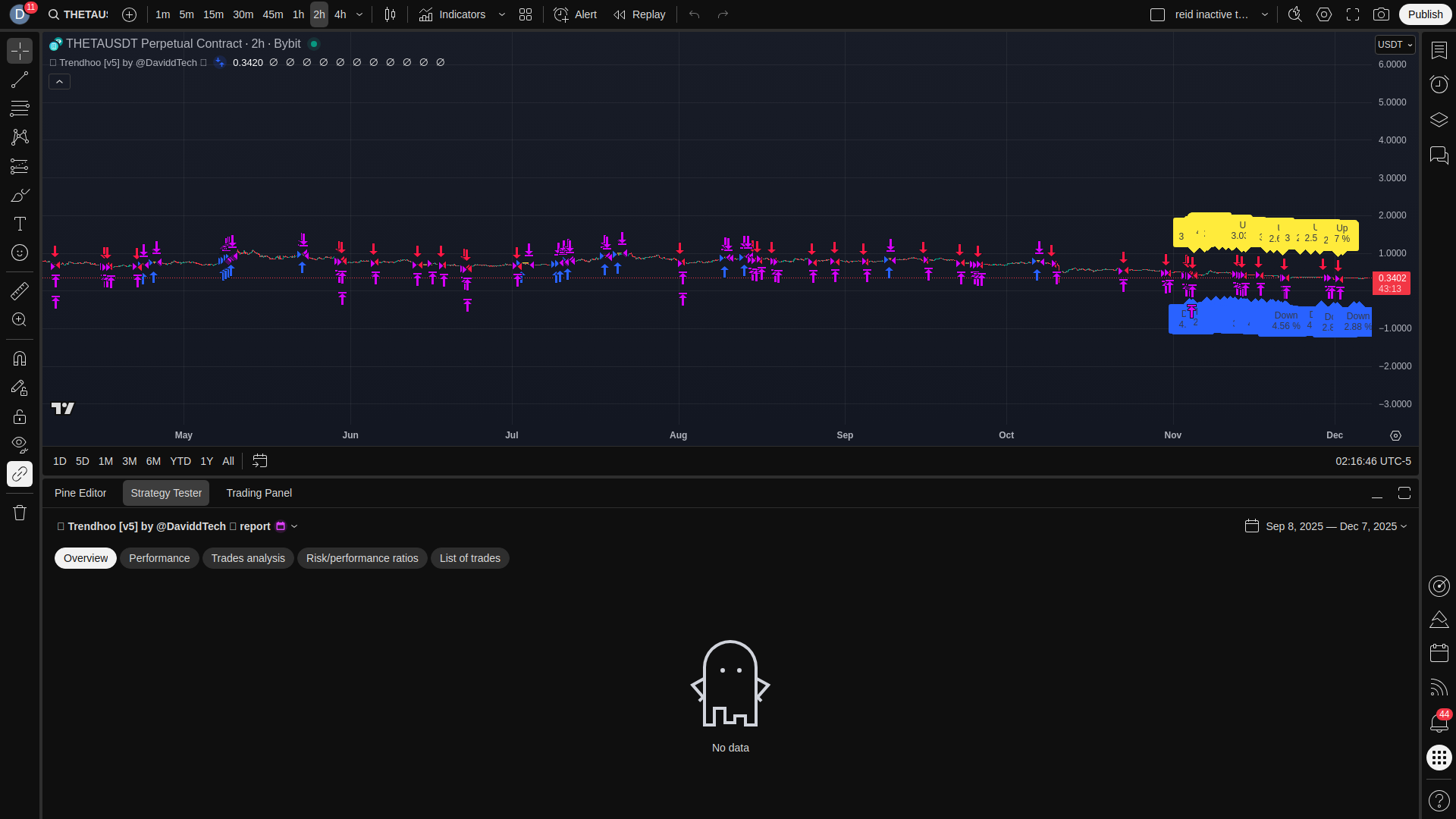Open the Fibonacci retracement tools
This screenshot has width=1456, height=819.
[x=20, y=108]
